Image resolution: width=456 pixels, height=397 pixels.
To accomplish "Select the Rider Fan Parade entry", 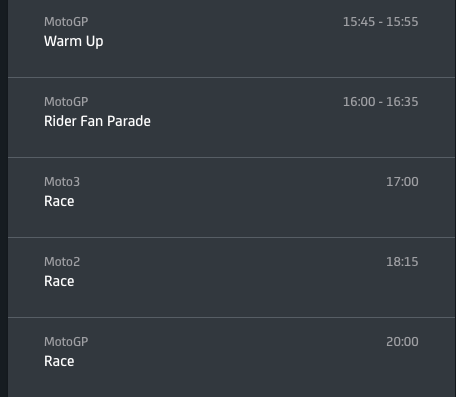I will click(x=231, y=118).
